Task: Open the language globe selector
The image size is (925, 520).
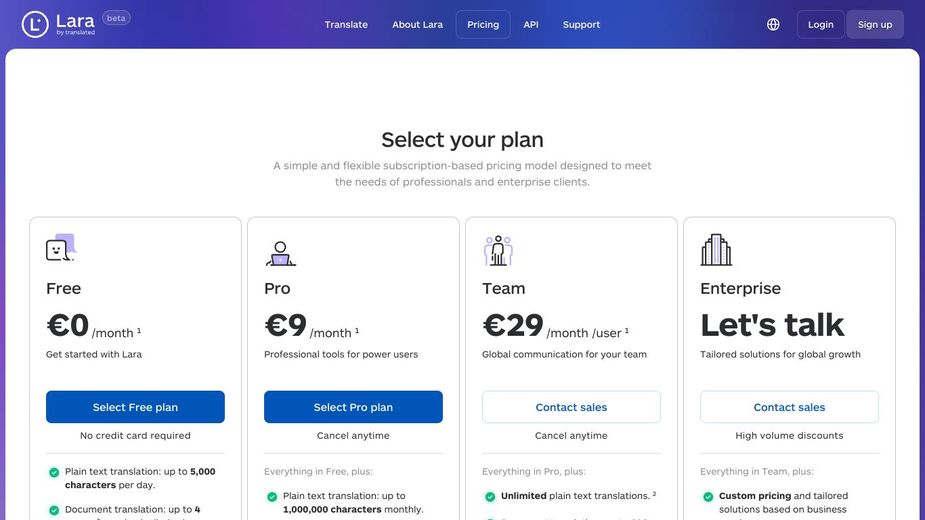Action: pos(773,24)
